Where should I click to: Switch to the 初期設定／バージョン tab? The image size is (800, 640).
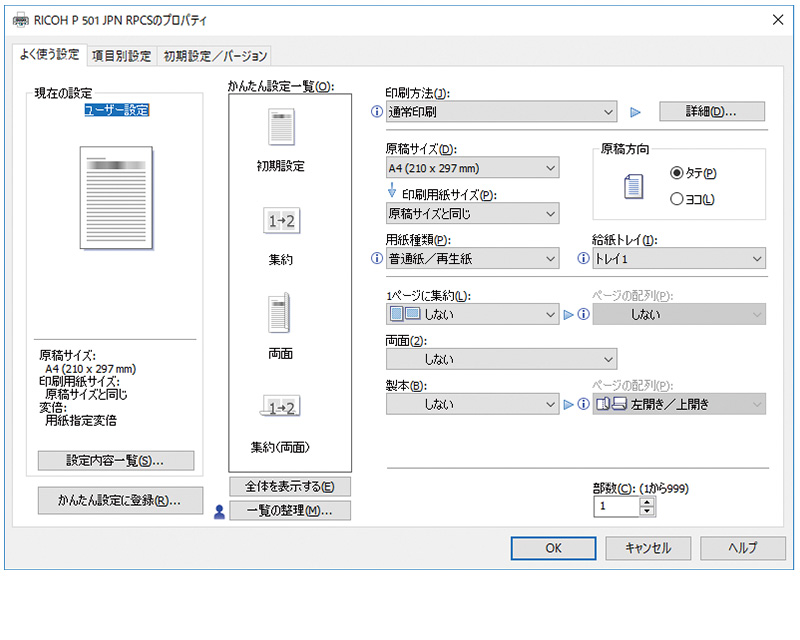click(x=210, y=56)
